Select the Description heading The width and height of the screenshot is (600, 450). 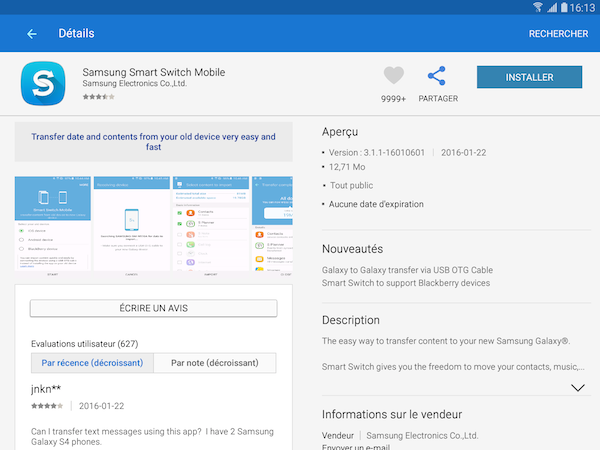[351, 320]
